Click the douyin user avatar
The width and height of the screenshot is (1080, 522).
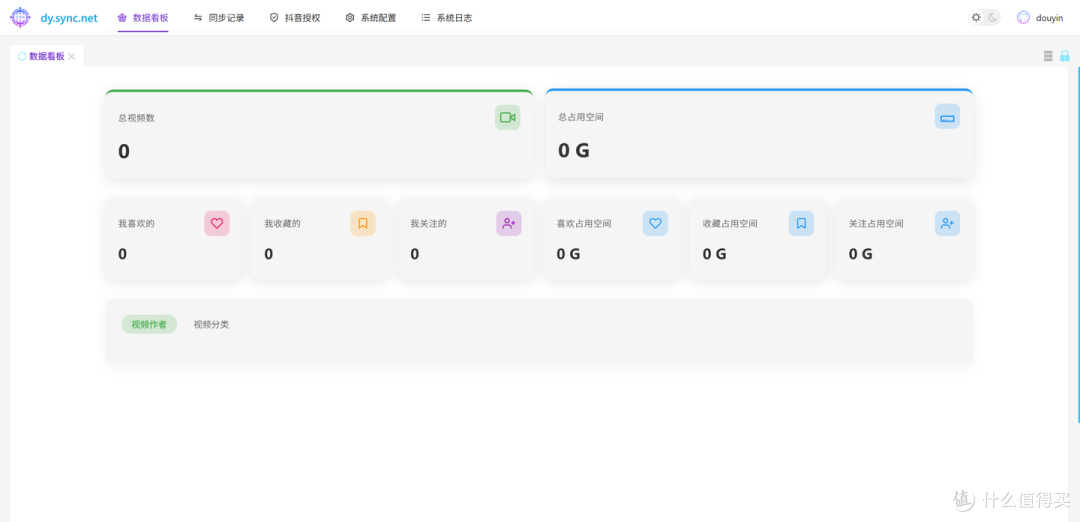coord(1024,18)
